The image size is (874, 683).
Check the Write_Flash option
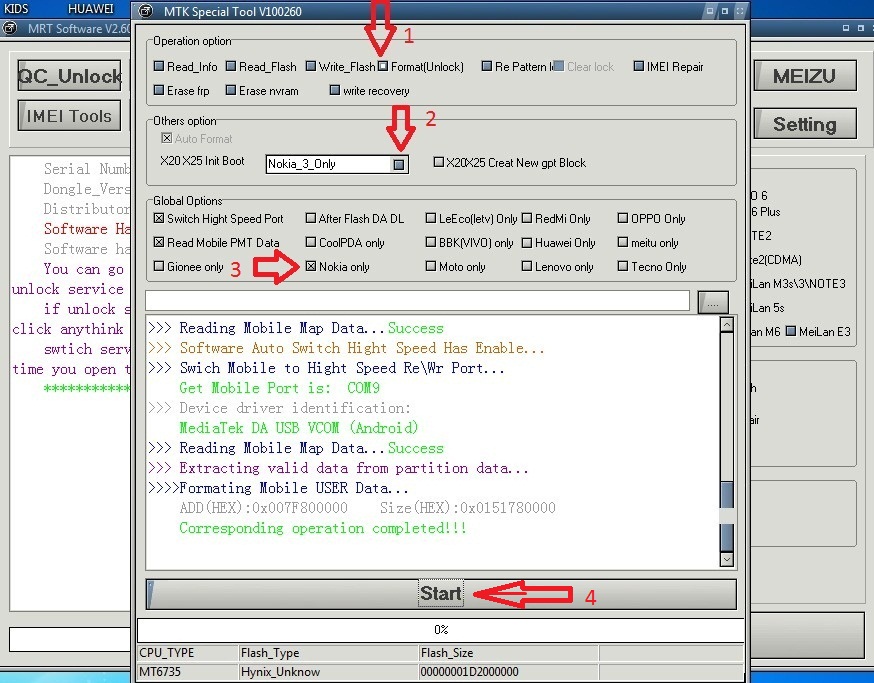click(311, 66)
